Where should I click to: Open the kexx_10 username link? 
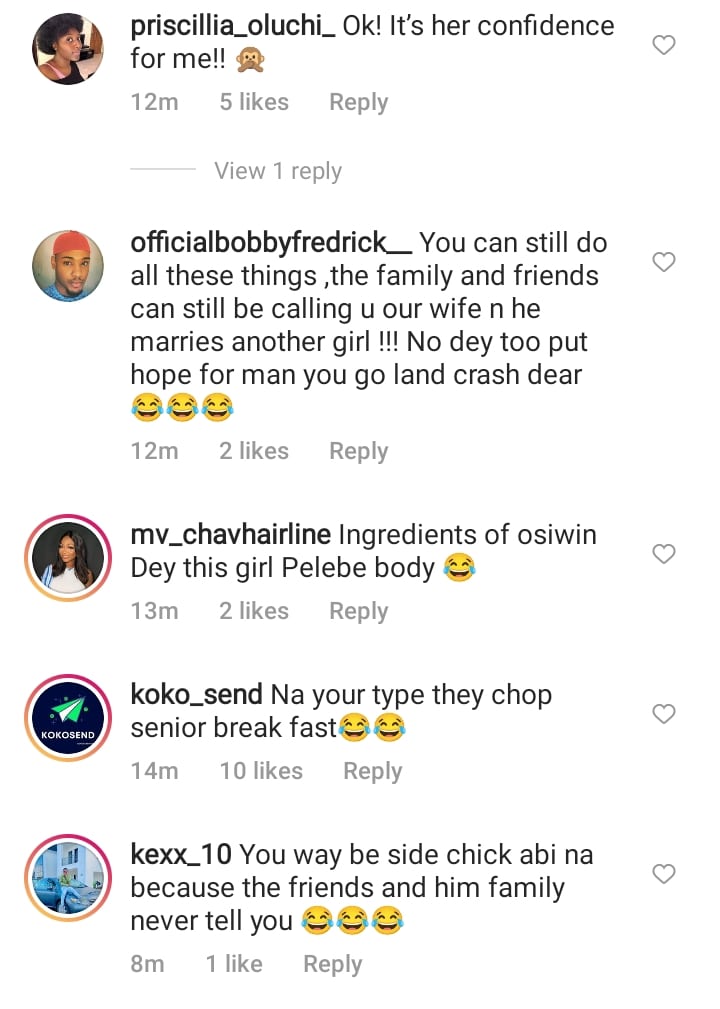pyautogui.click(x=181, y=855)
